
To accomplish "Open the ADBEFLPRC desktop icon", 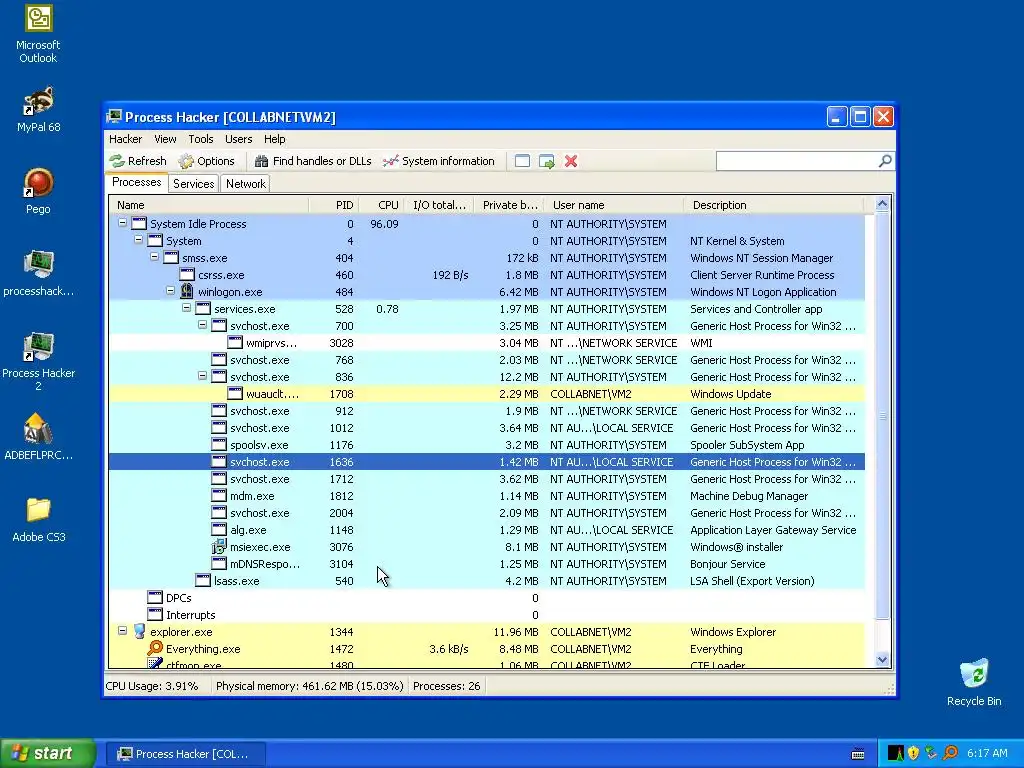I will 38,437.
